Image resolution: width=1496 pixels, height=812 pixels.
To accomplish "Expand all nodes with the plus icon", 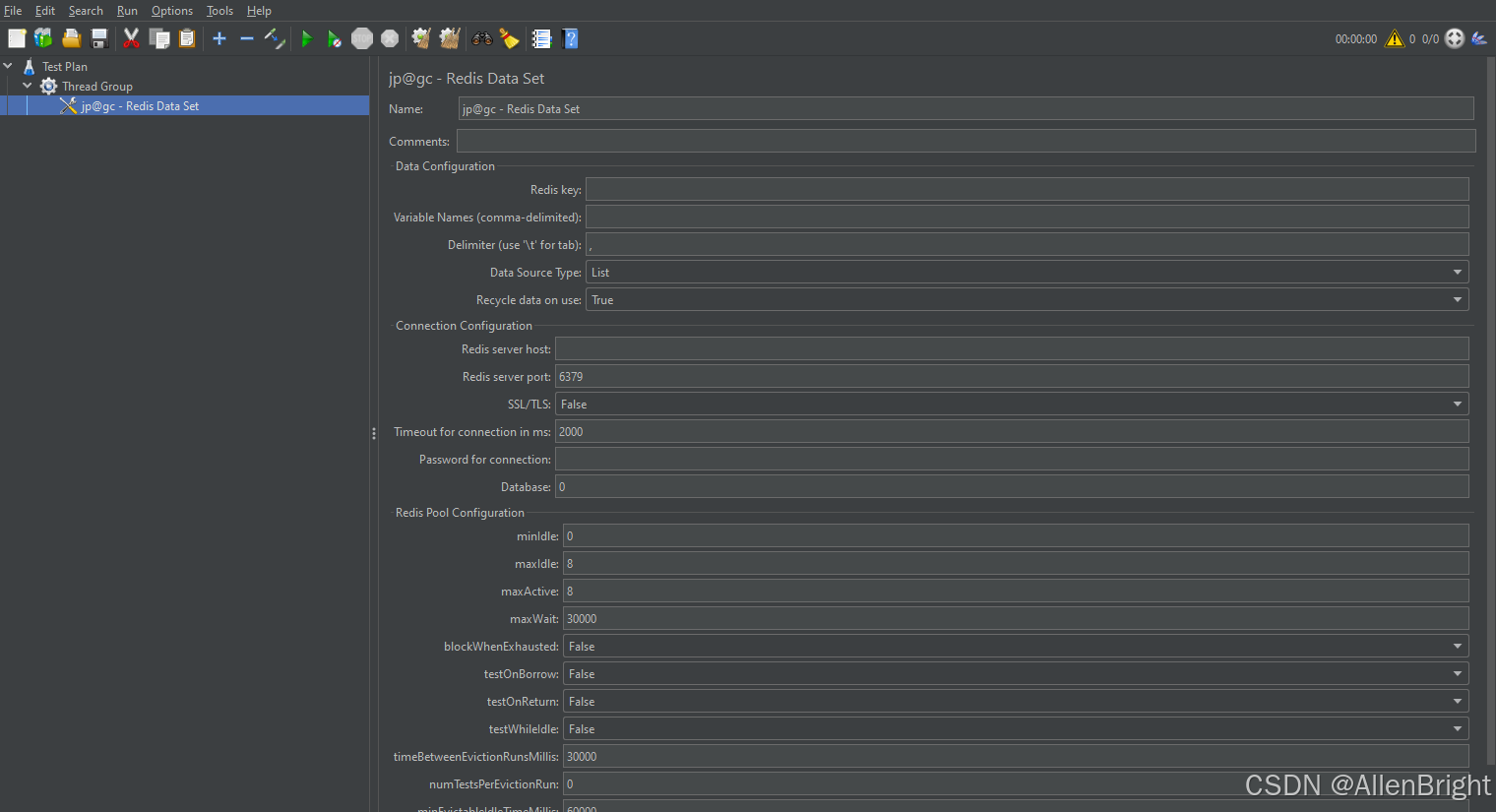I will tap(219, 38).
